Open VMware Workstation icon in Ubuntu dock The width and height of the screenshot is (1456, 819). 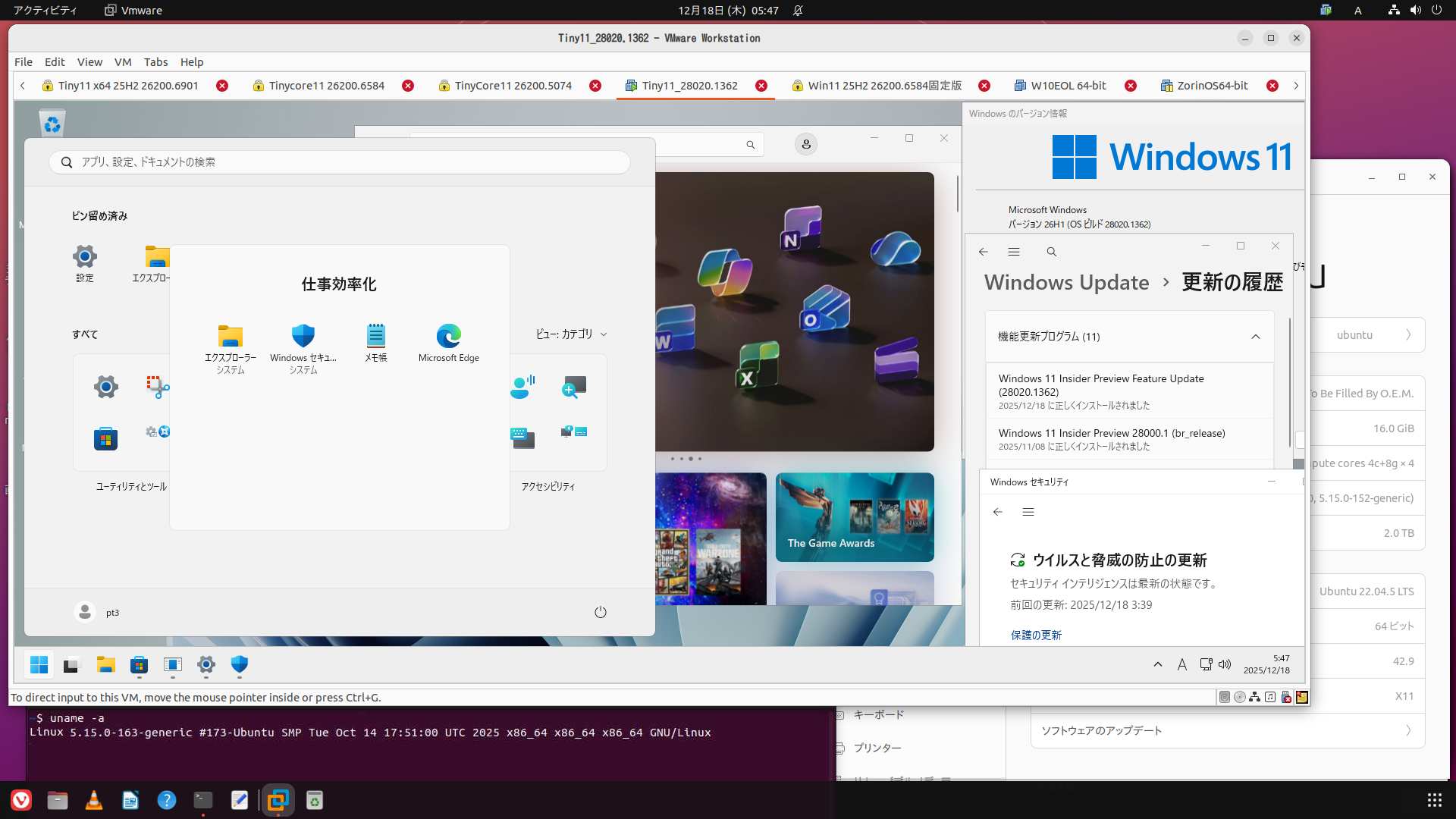(278, 800)
